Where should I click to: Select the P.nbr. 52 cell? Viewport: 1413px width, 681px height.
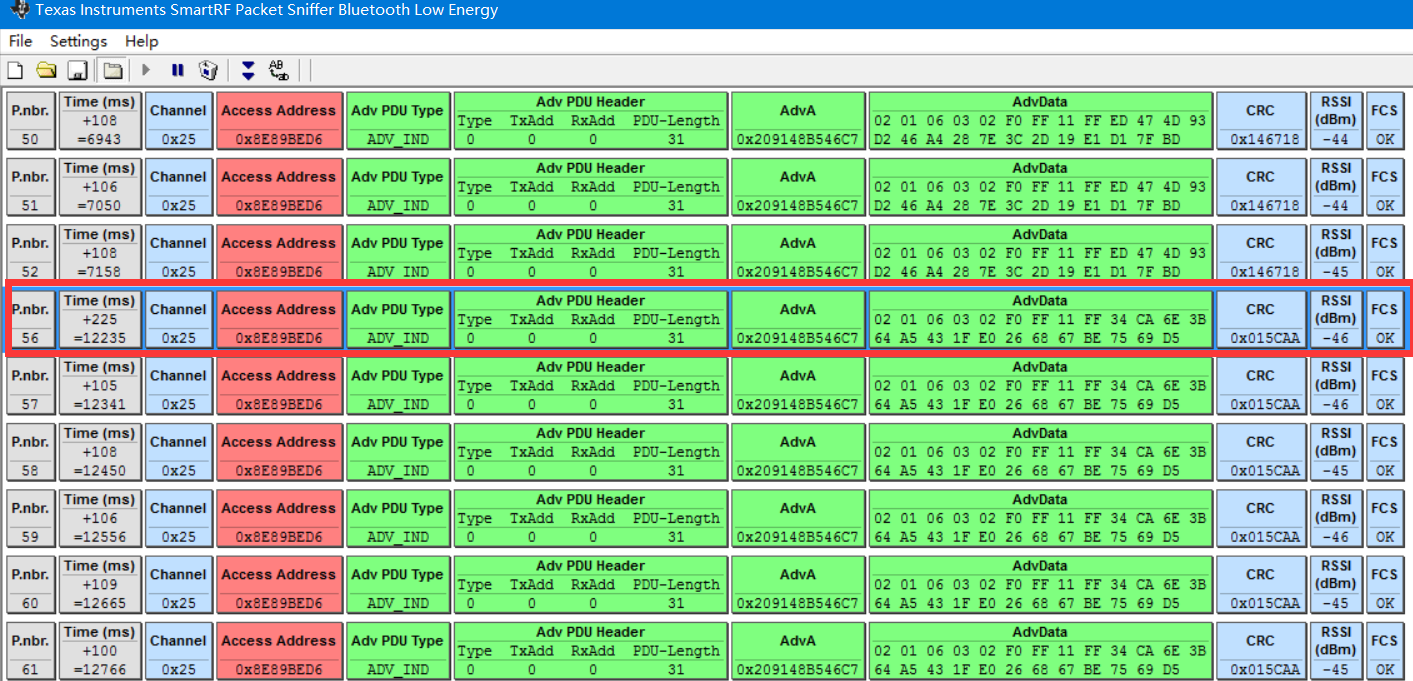(30, 253)
